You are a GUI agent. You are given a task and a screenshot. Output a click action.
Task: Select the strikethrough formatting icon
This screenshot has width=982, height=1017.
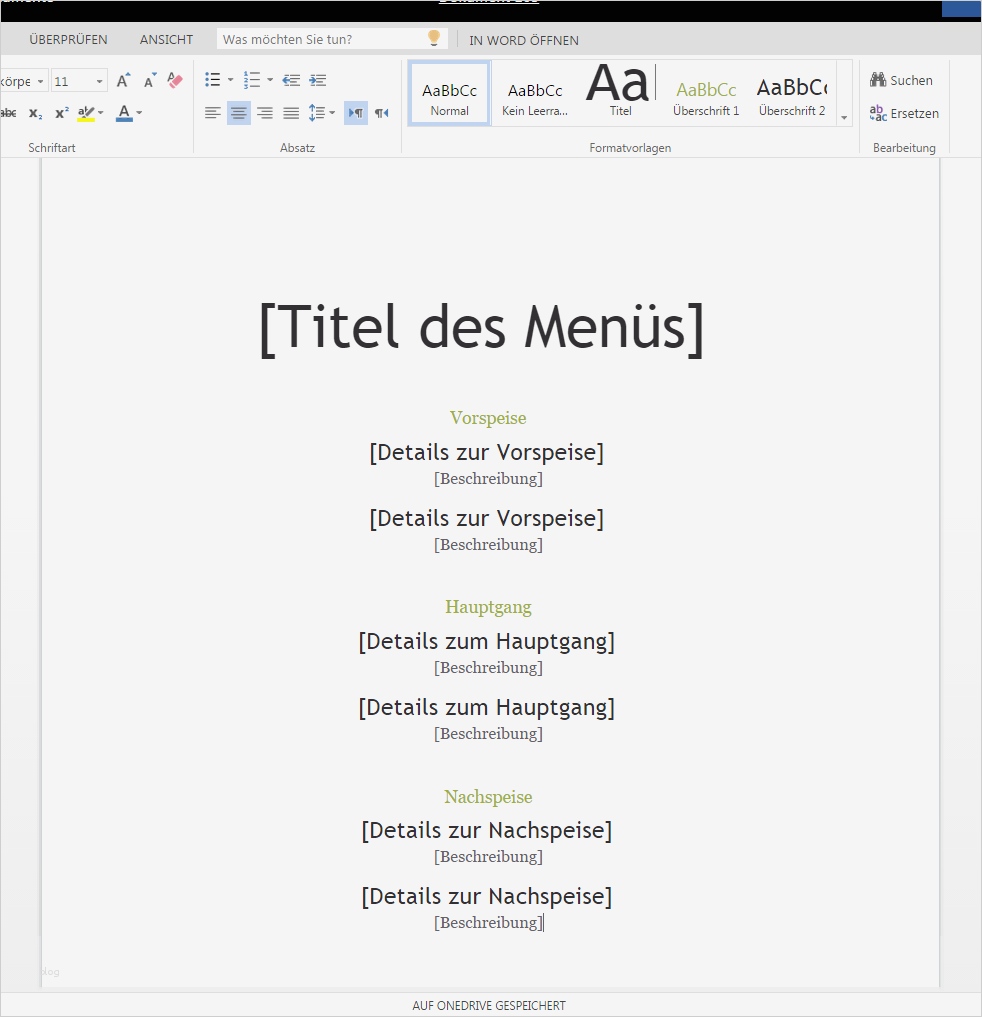coord(9,113)
